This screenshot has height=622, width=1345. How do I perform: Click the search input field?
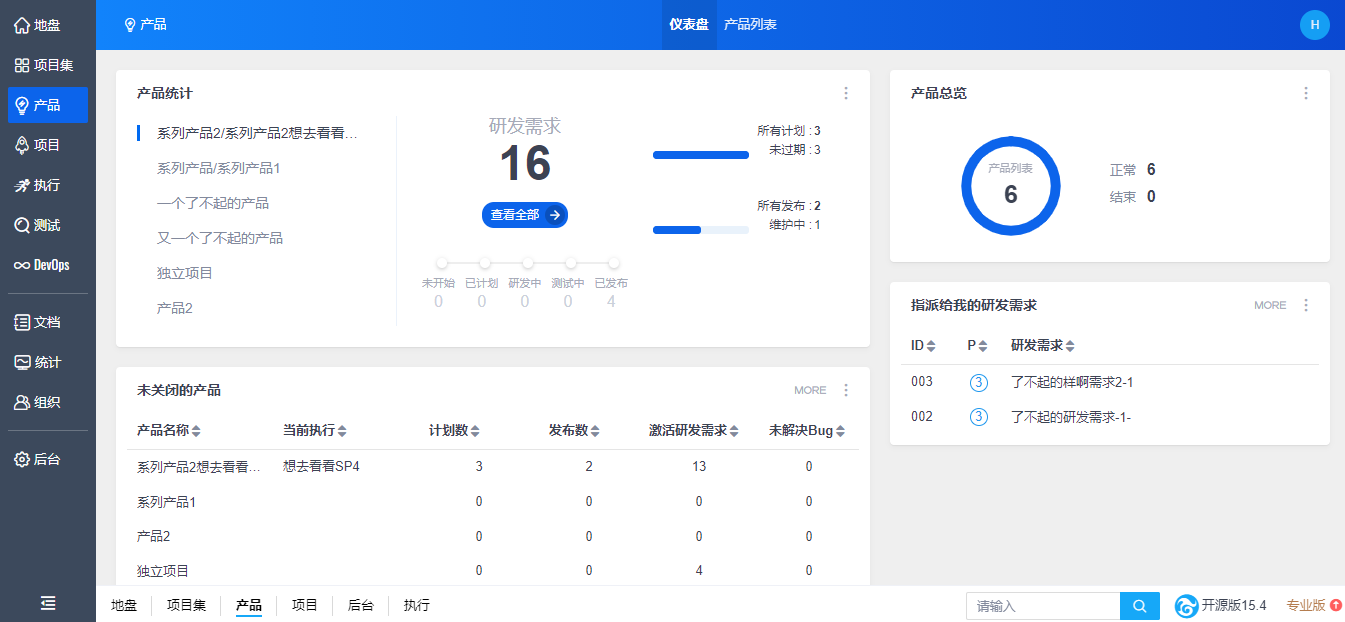[x=1042, y=606]
